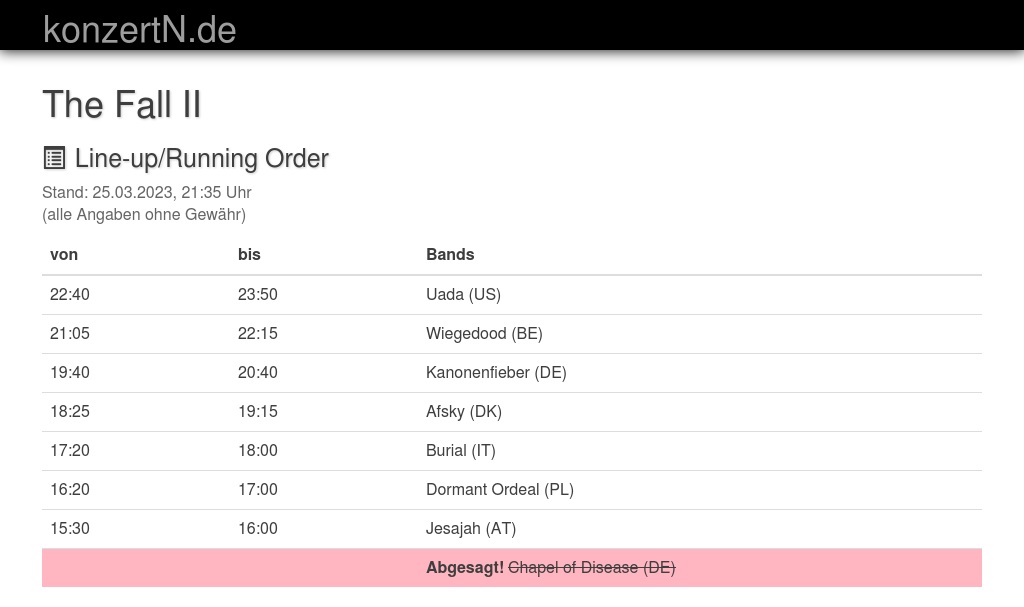Click the 23:50 end time cell

click(258, 294)
